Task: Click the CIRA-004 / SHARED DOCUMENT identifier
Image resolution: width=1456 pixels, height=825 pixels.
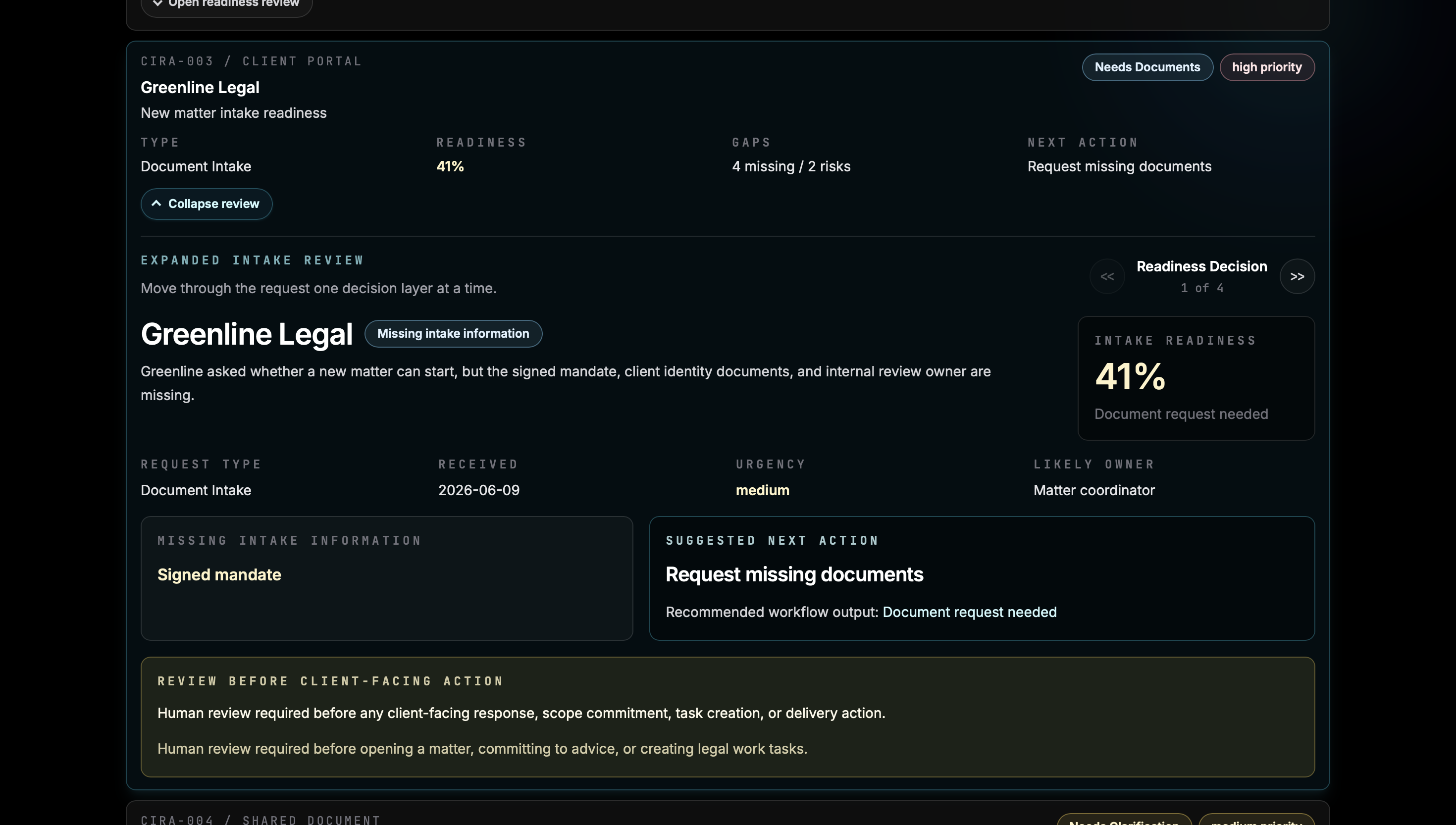Action: tap(260, 820)
